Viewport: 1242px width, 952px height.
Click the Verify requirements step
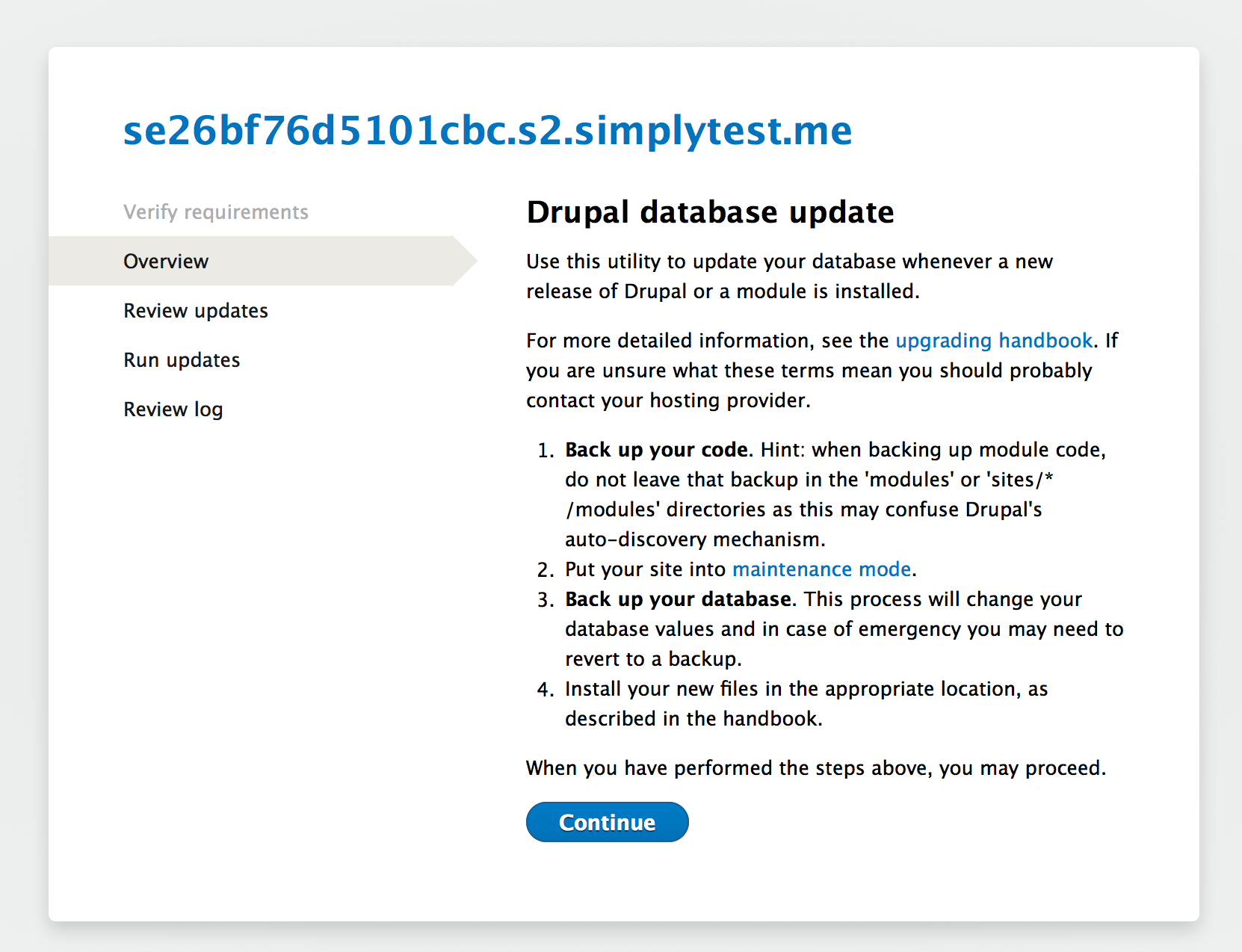(216, 212)
